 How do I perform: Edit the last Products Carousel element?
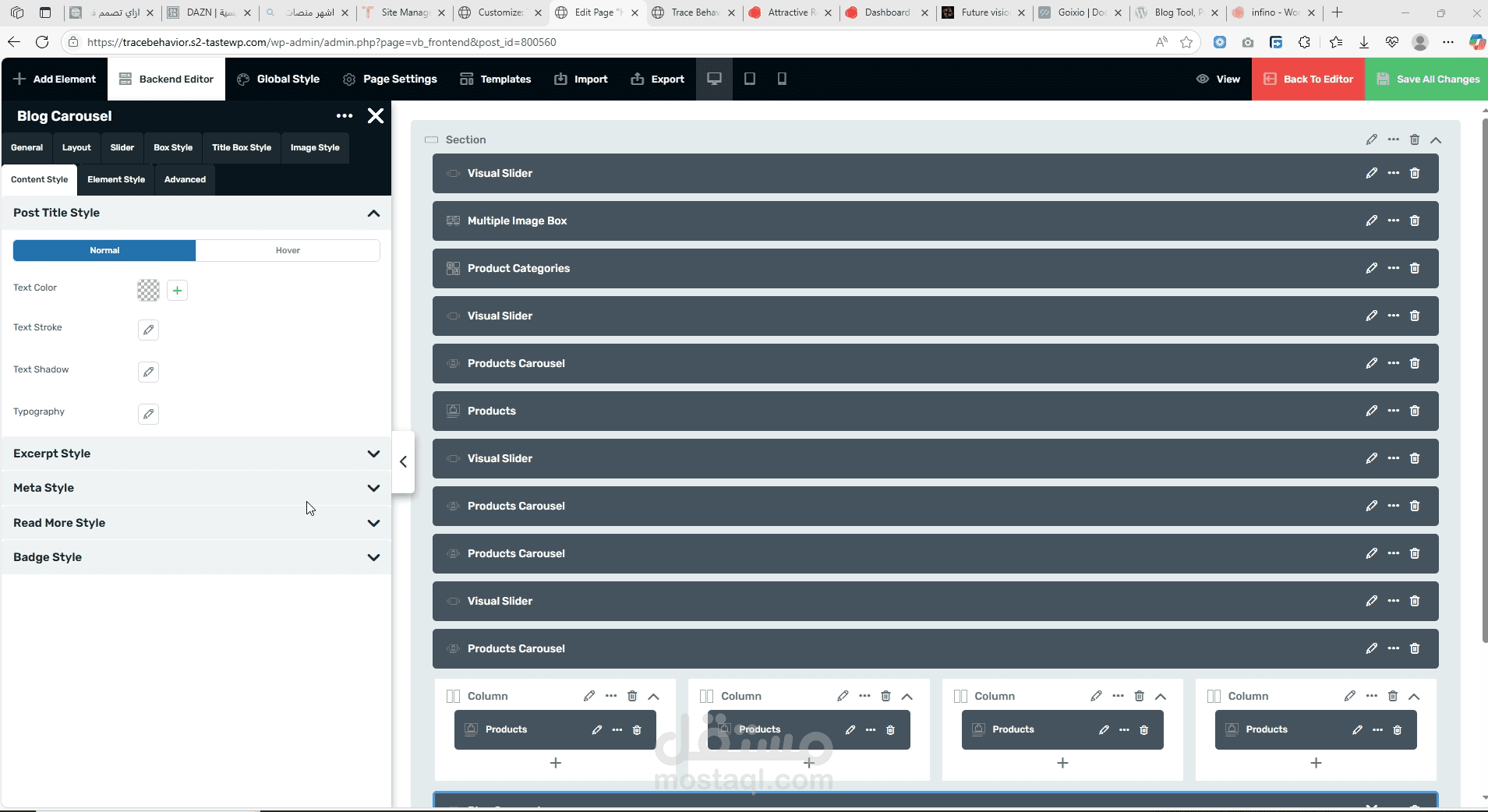1371,648
